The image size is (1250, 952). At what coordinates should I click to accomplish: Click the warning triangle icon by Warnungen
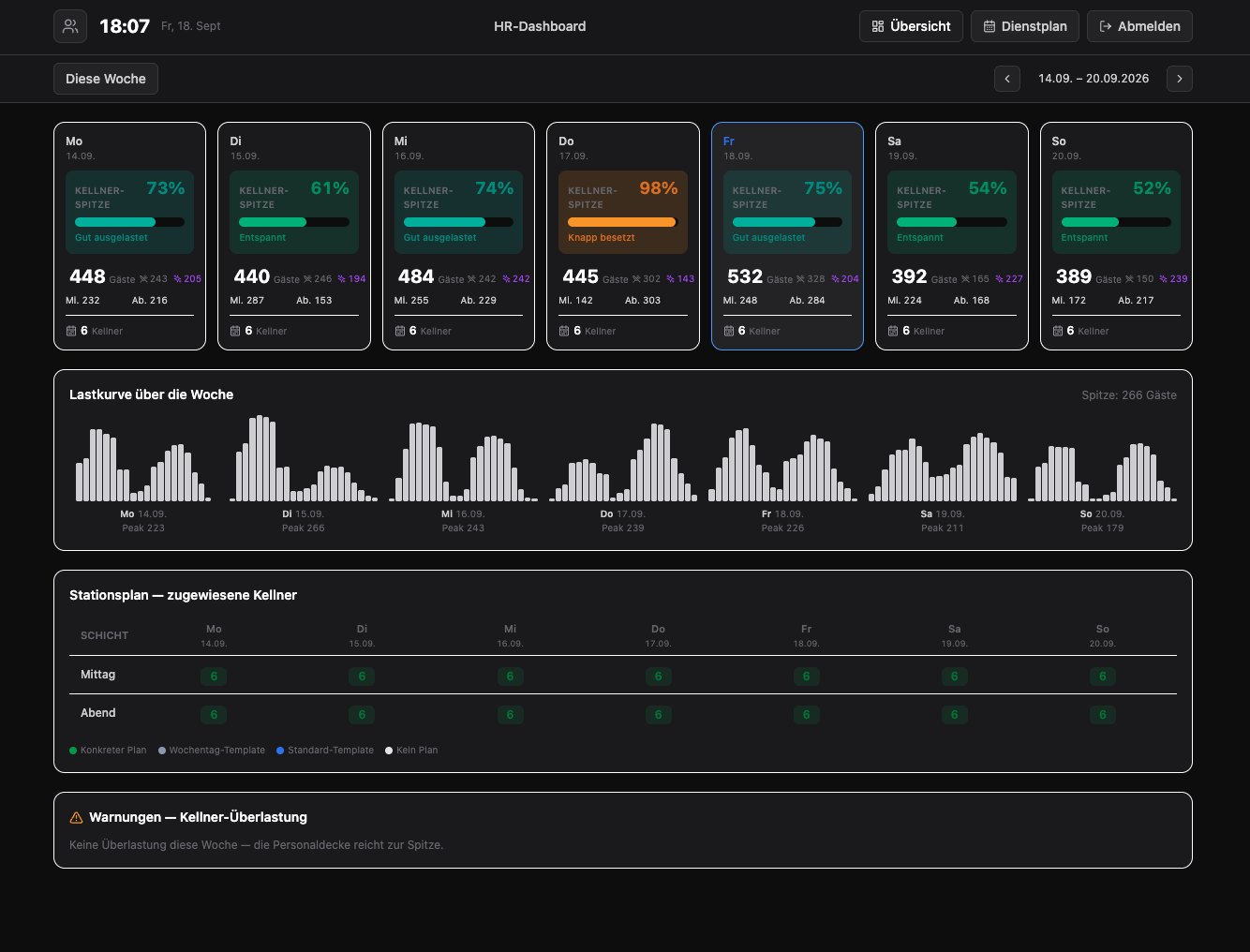pyautogui.click(x=77, y=818)
